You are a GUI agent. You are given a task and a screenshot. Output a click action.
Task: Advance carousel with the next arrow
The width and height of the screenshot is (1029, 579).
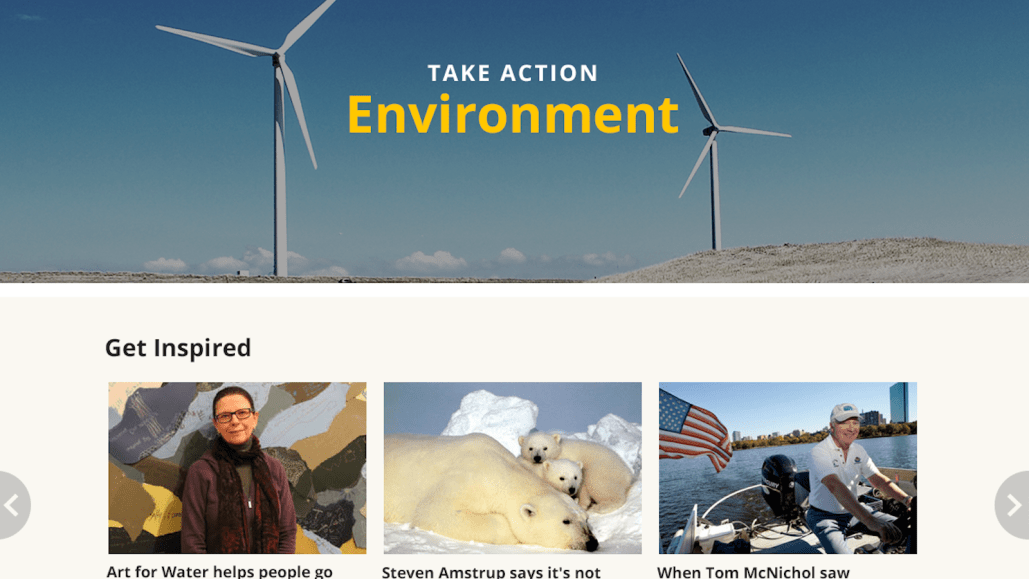1013,505
